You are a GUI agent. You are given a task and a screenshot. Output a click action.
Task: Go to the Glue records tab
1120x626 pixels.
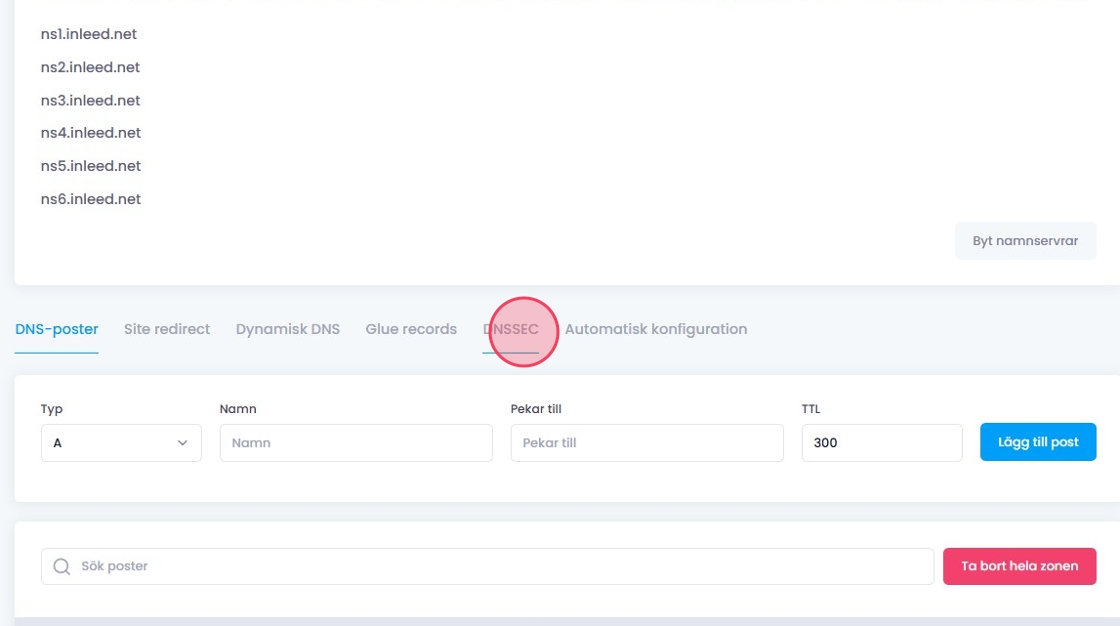coord(411,329)
